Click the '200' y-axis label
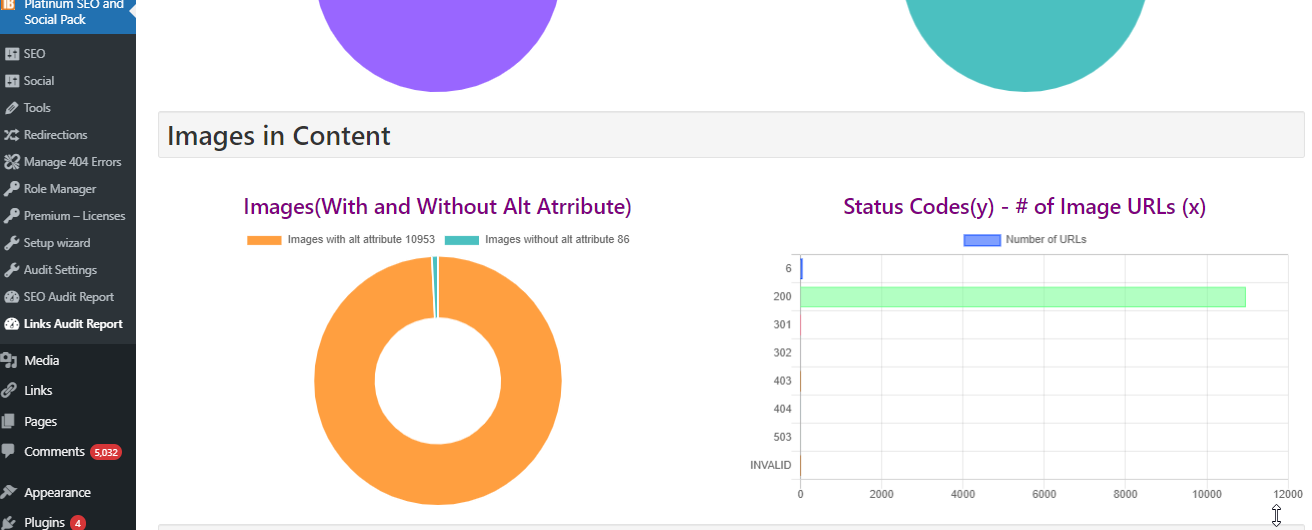The image size is (1312, 530). (782, 297)
